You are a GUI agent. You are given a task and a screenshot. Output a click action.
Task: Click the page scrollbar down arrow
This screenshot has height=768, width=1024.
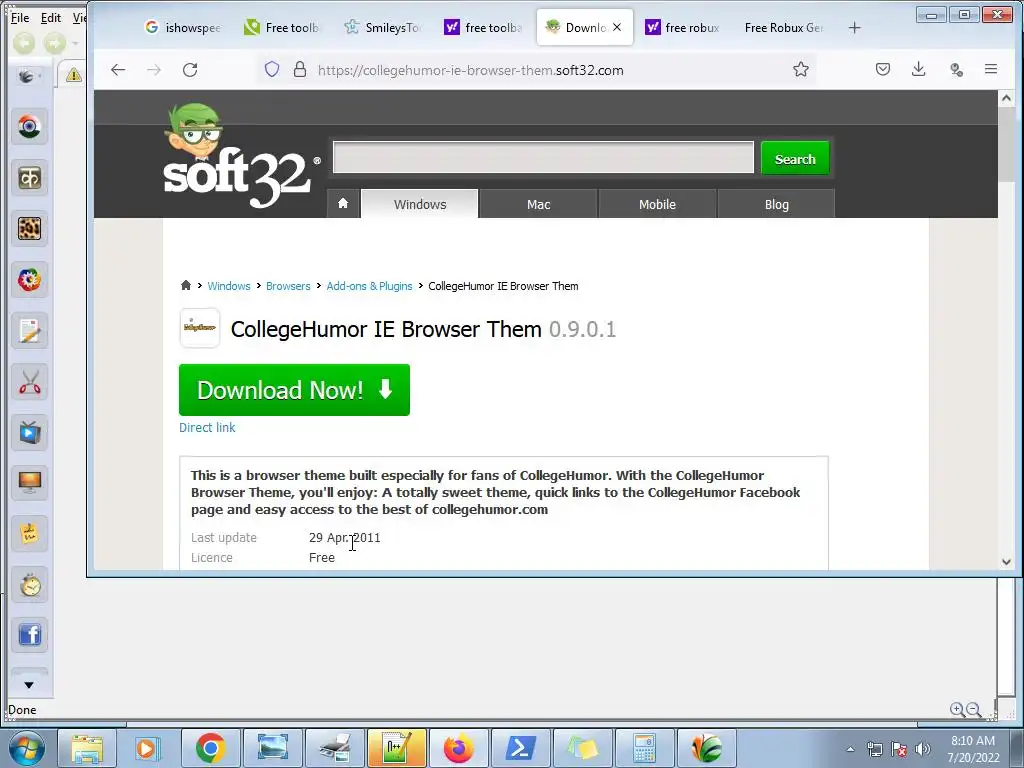click(1006, 561)
